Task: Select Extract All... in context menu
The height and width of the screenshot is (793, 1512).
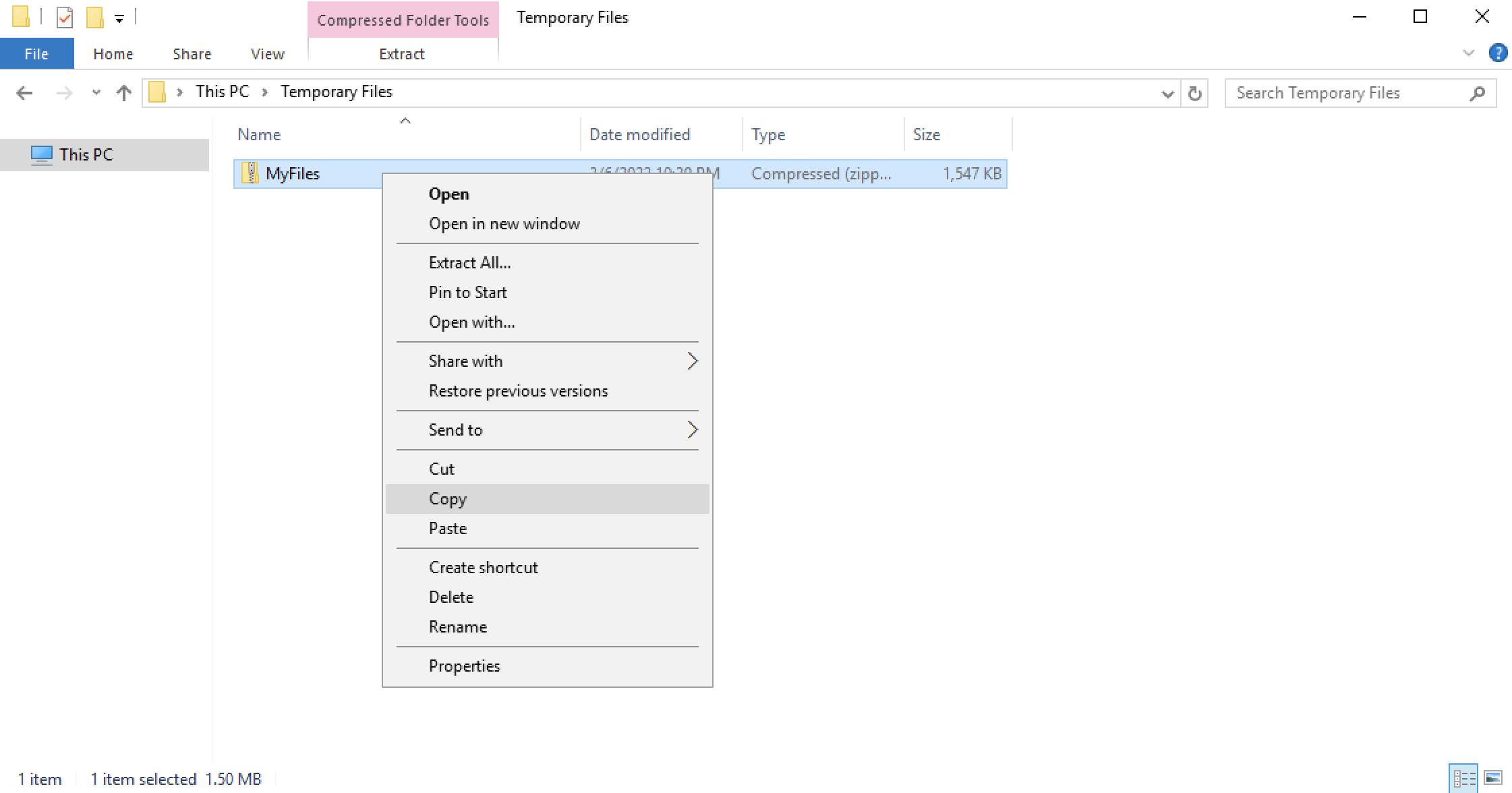Action: 469,263
